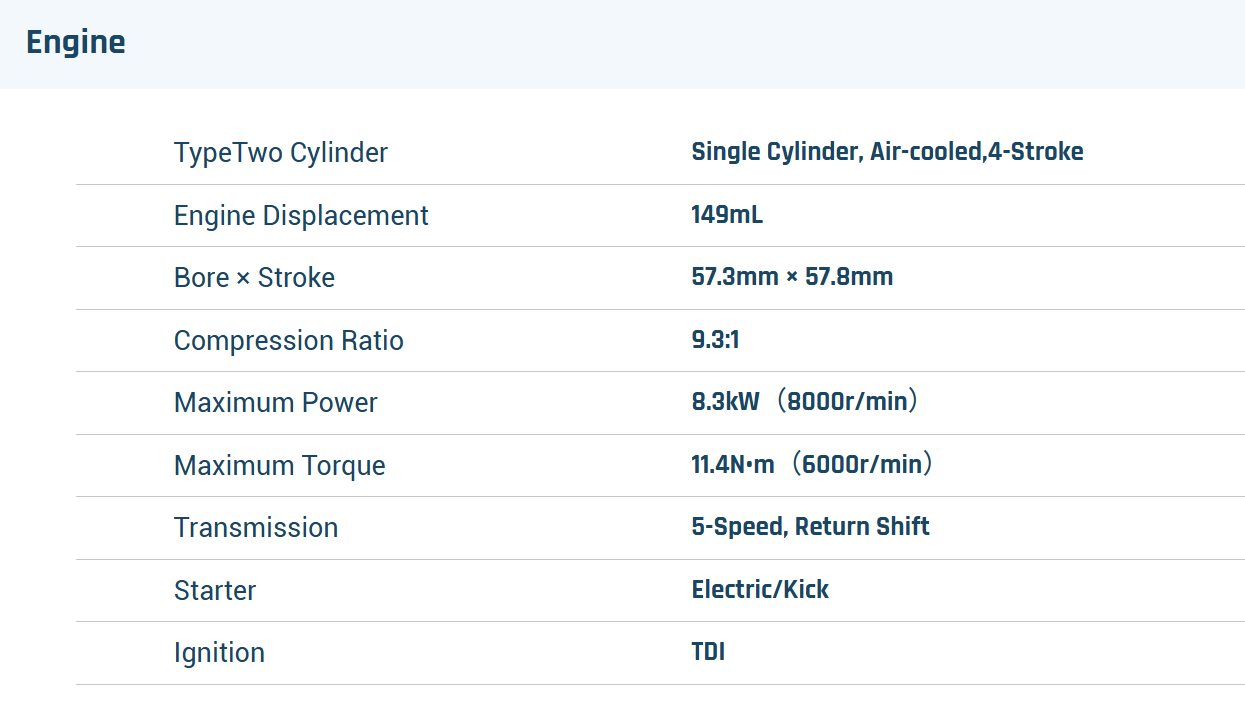Viewport: 1245px width, 710px height.
Task: Click the Transmission label
Action: (256, 528)
